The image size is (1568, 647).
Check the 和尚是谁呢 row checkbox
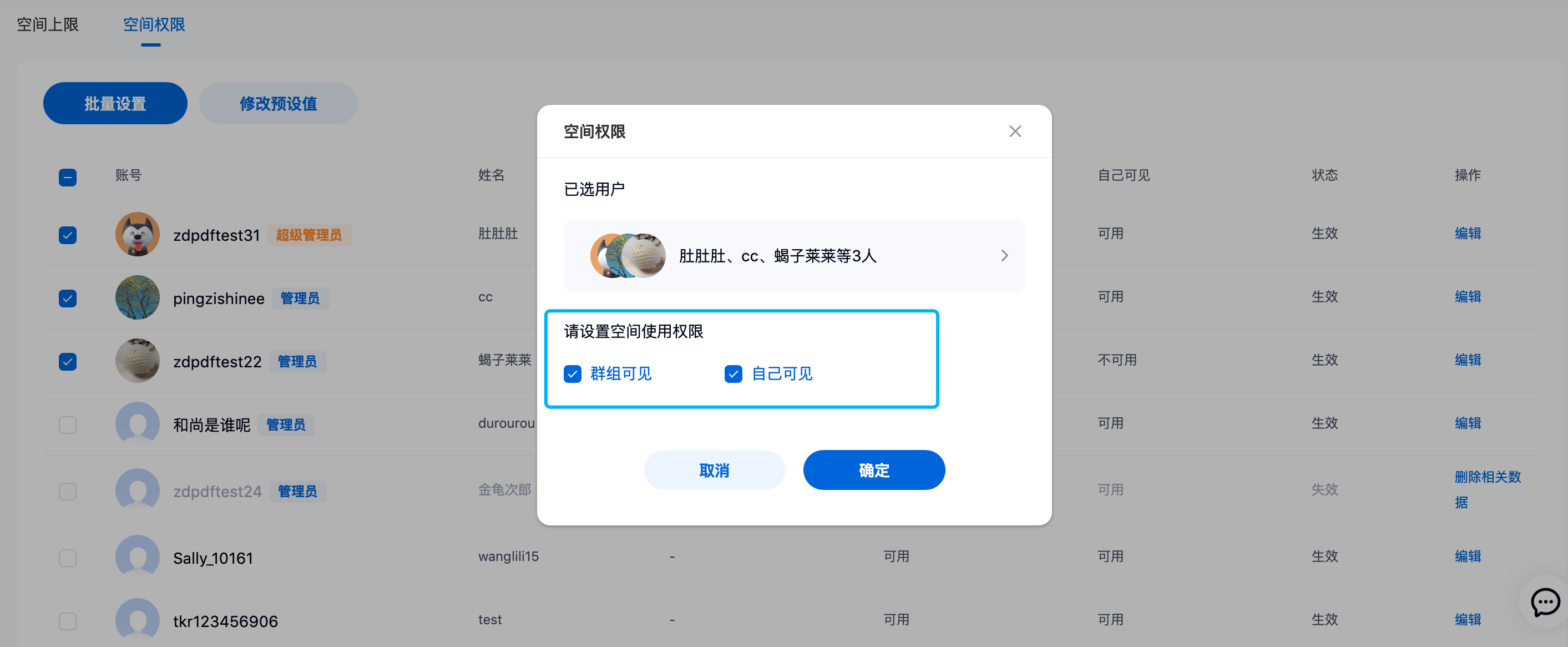point(68,425)
